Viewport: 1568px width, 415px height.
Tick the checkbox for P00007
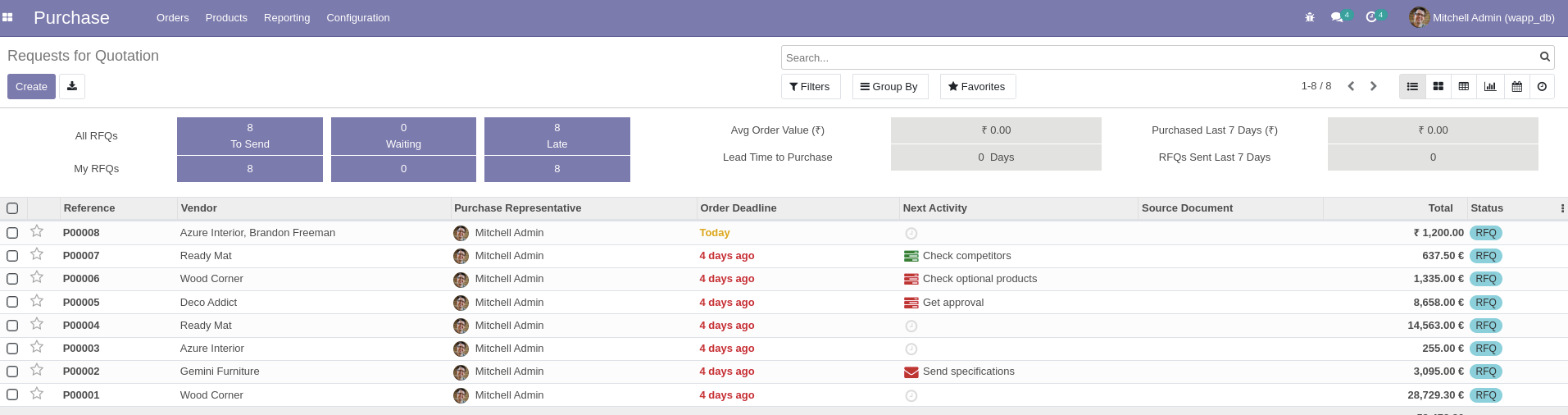[12, 256]
